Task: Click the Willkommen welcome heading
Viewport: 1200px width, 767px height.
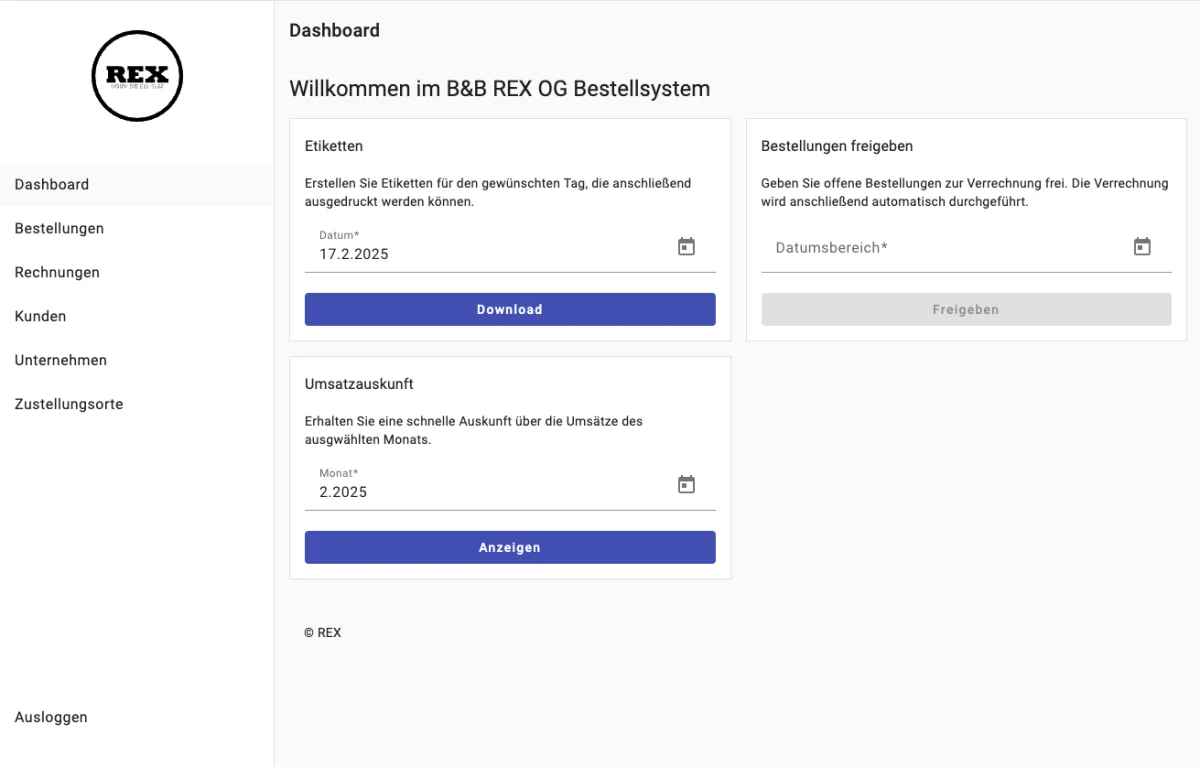Action: (499, 88)
